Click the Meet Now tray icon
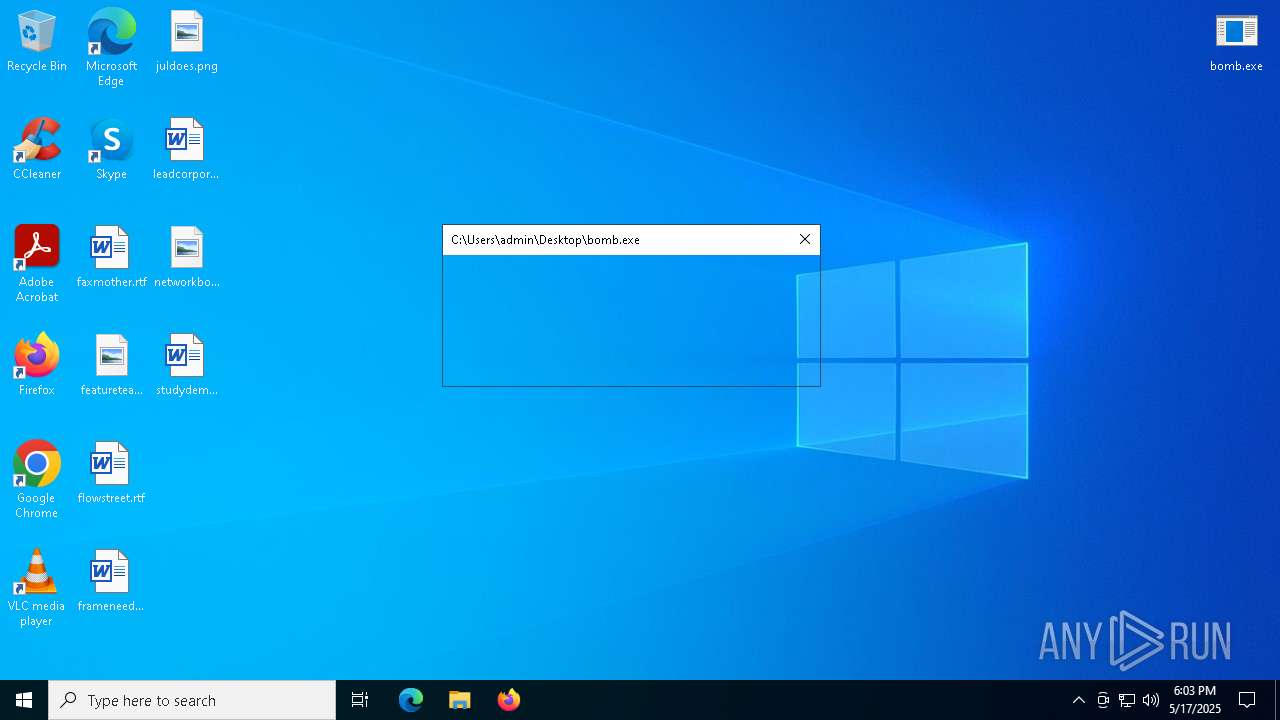1280x720 pixels. [1103, 700]
